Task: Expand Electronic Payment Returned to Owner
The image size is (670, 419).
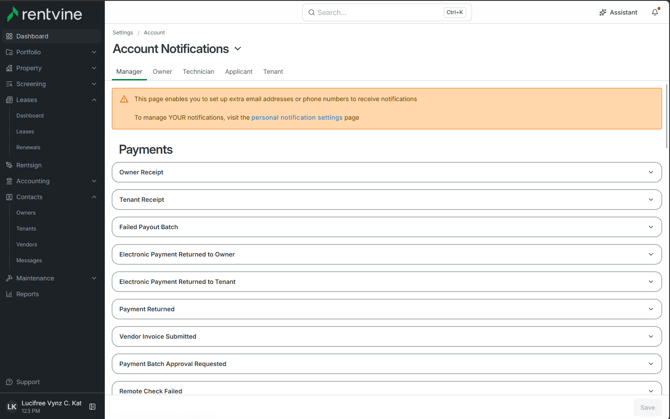Action: point(387,254)
